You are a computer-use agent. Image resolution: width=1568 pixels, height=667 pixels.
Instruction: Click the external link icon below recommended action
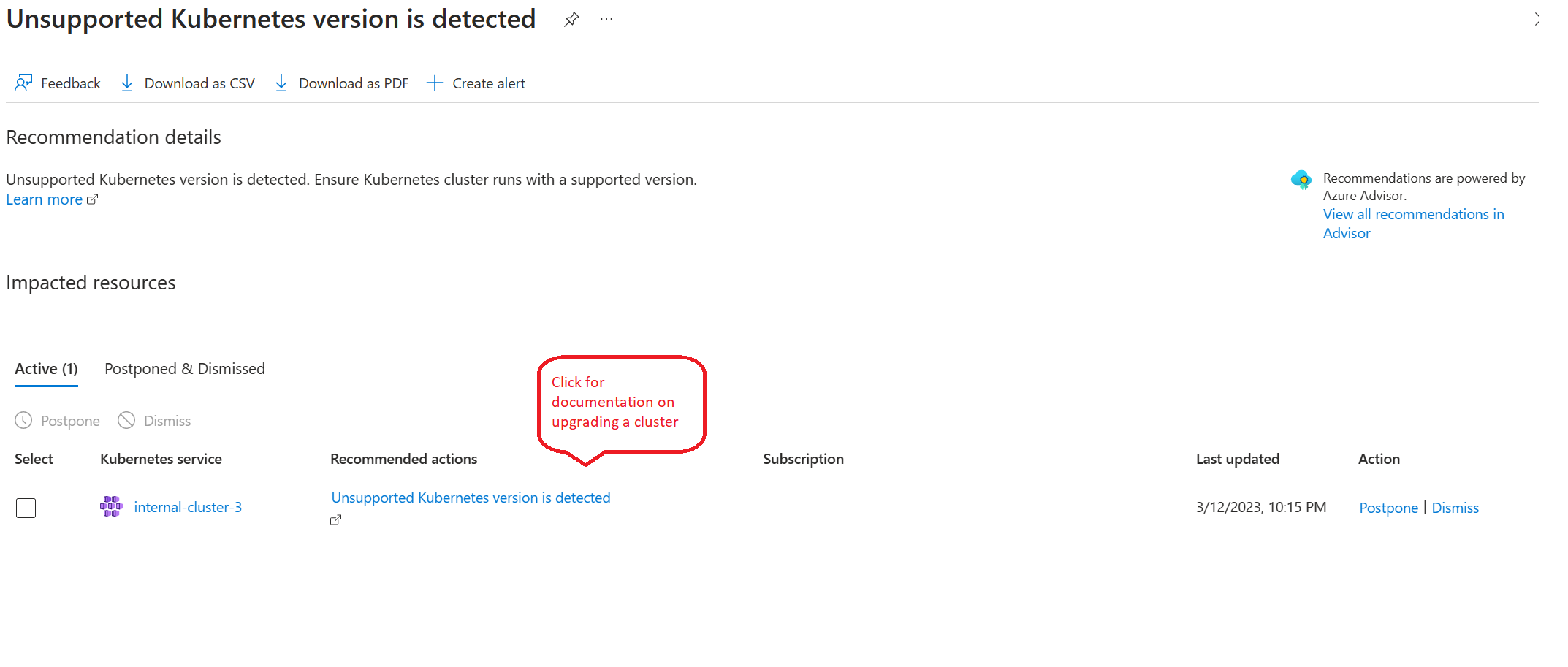[x=336, y=520]
